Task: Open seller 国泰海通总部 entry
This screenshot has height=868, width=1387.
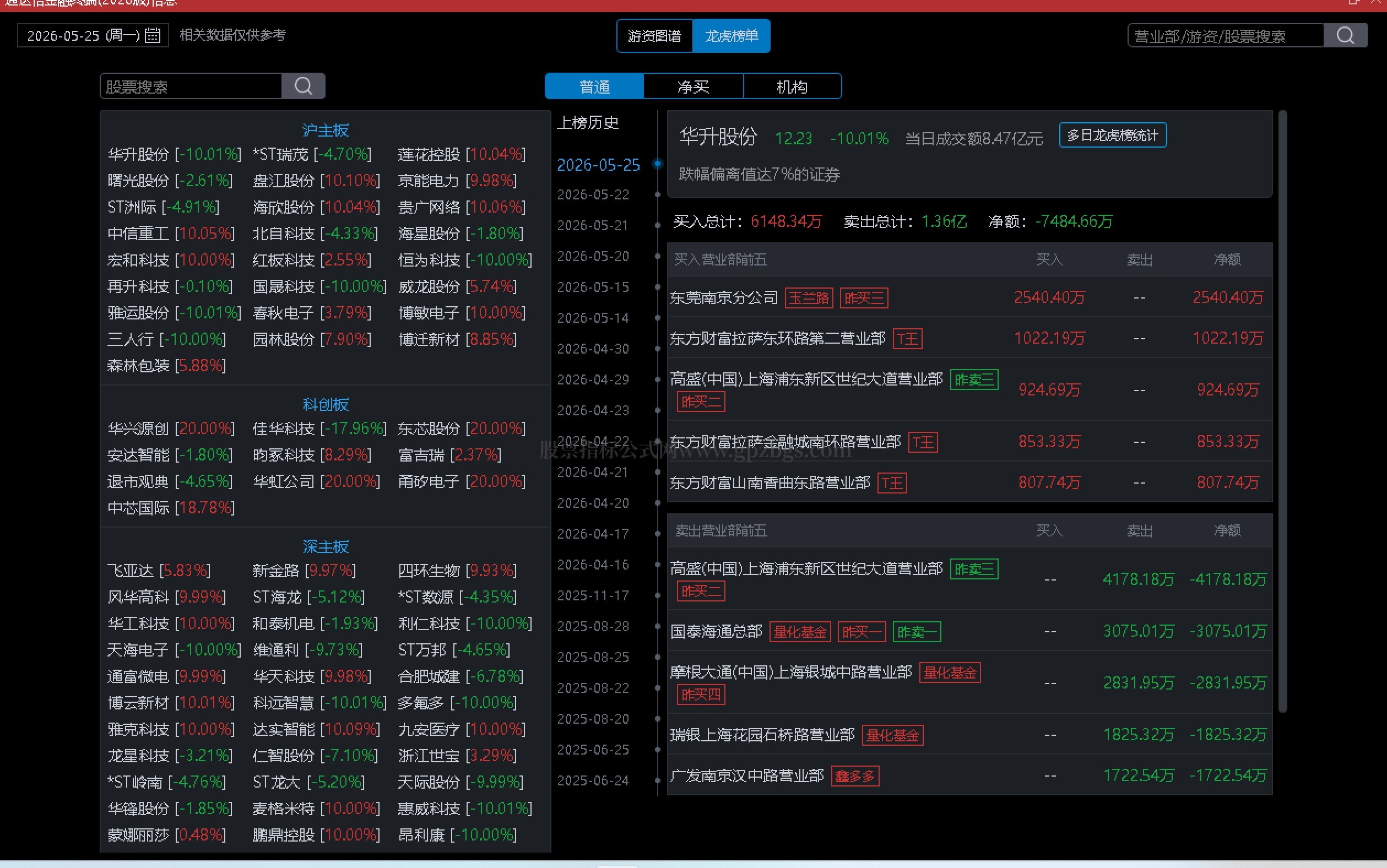Action: point(717,632)
